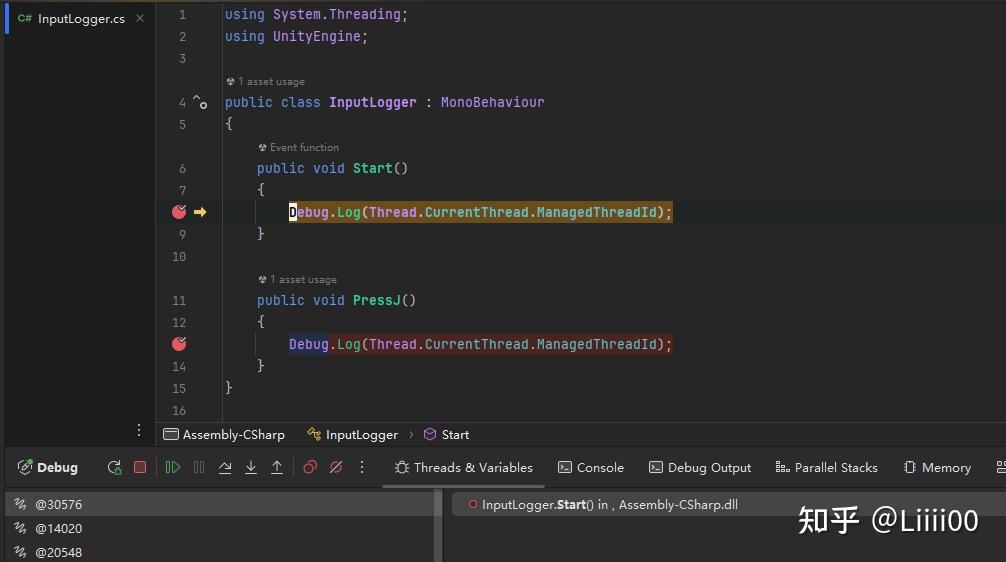Expand the breadcrumb chevron after InputLogger
The width and height of the screenshot is (1006, 562).
tap(411, 435)
